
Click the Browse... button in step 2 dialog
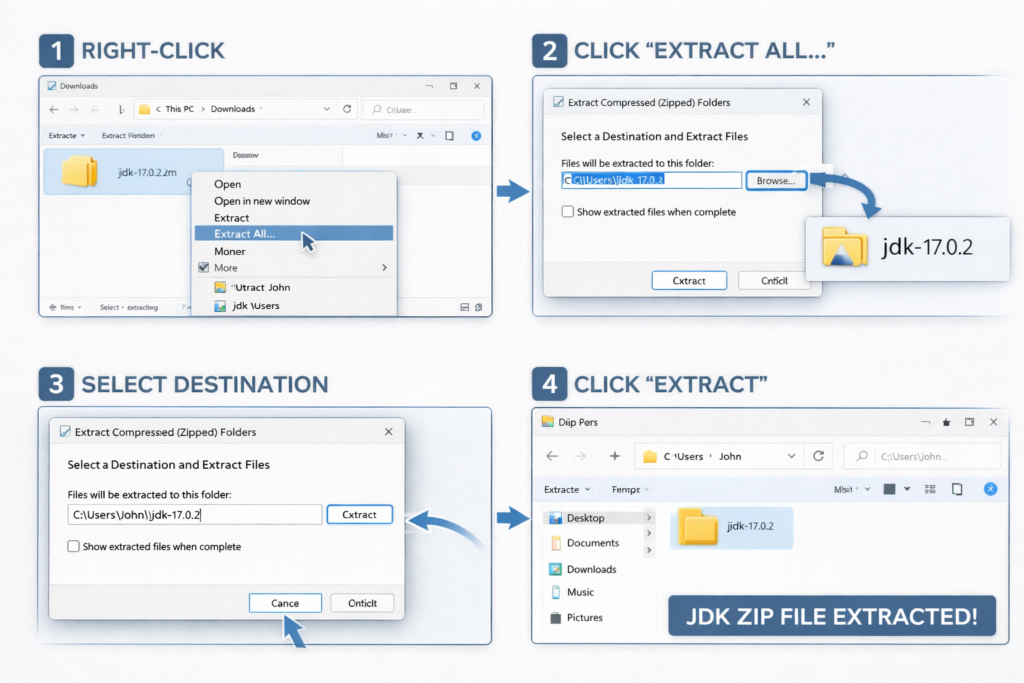click(775, 181)
